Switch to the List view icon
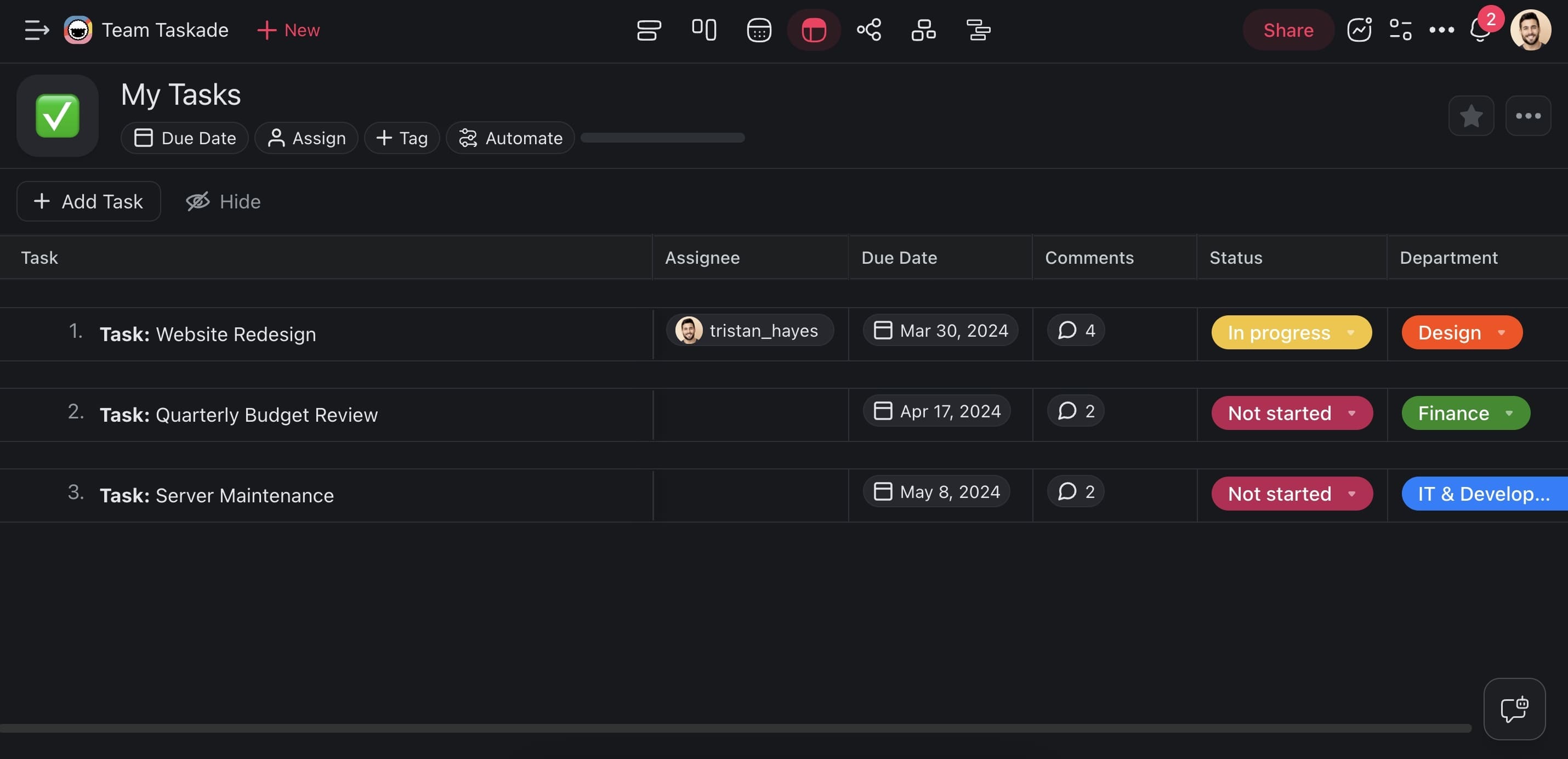Viewport: 1568px width, 759px height. [x=649, y=30]
